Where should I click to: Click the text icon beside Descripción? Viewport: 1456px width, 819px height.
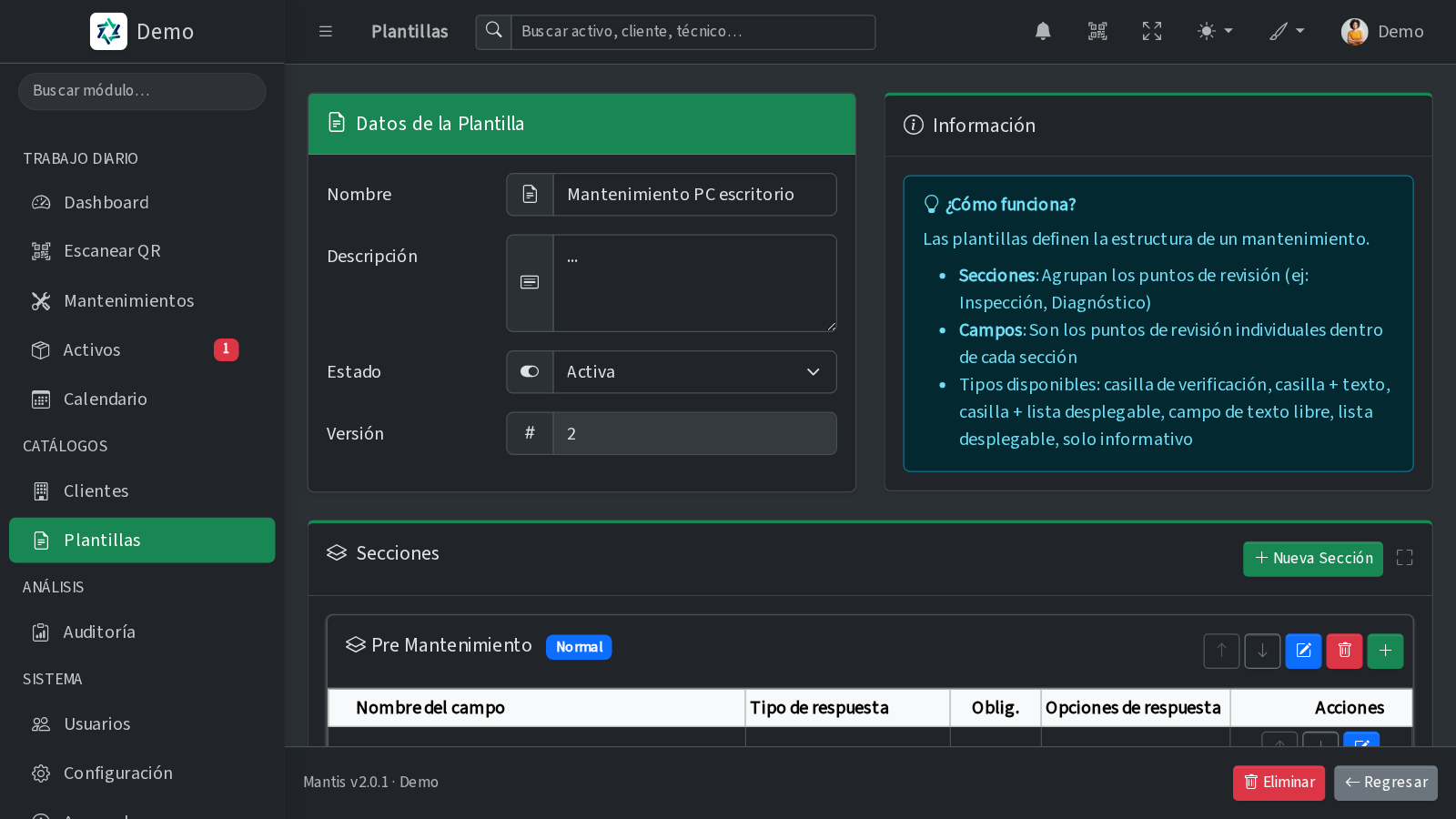tap(530, 283)
